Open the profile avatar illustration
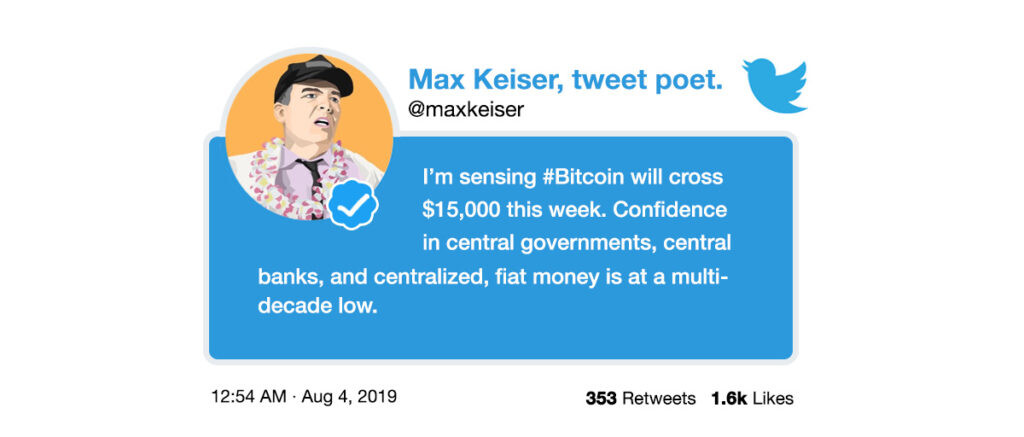Viewport: 1024px width, 437px height. 310,137
